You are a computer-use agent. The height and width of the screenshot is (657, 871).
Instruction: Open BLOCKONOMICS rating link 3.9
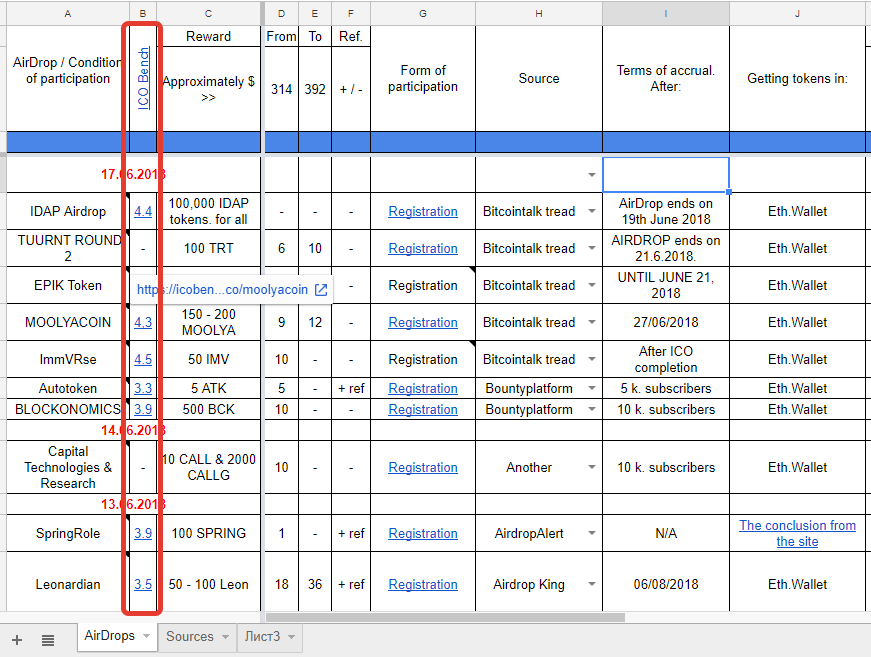point(143,409)
